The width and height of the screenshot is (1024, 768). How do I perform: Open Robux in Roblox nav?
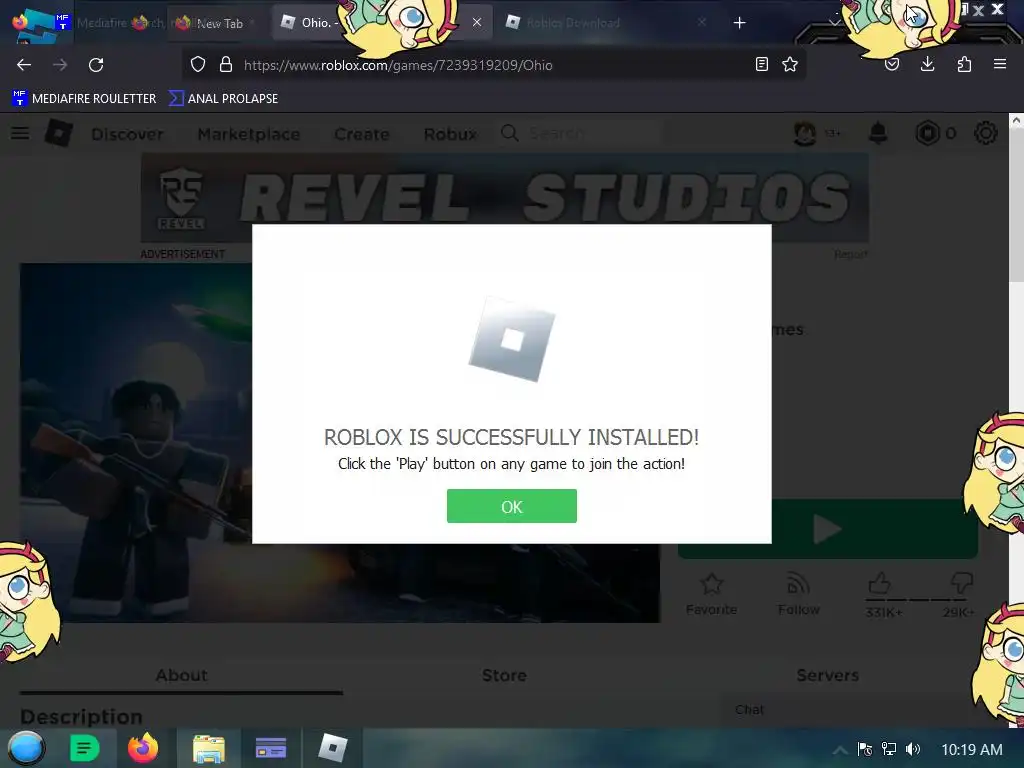coord(451,134)
